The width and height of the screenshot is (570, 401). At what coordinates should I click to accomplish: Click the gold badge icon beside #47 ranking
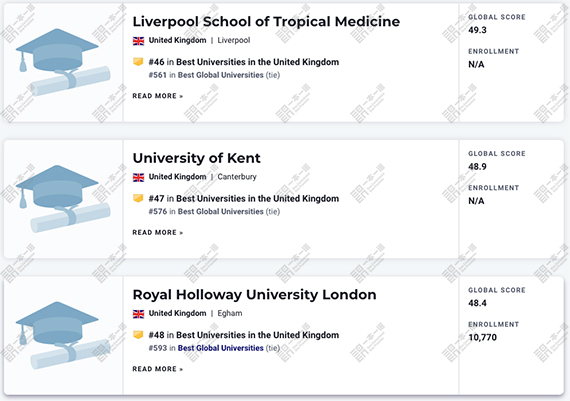[x=138, y=199]
